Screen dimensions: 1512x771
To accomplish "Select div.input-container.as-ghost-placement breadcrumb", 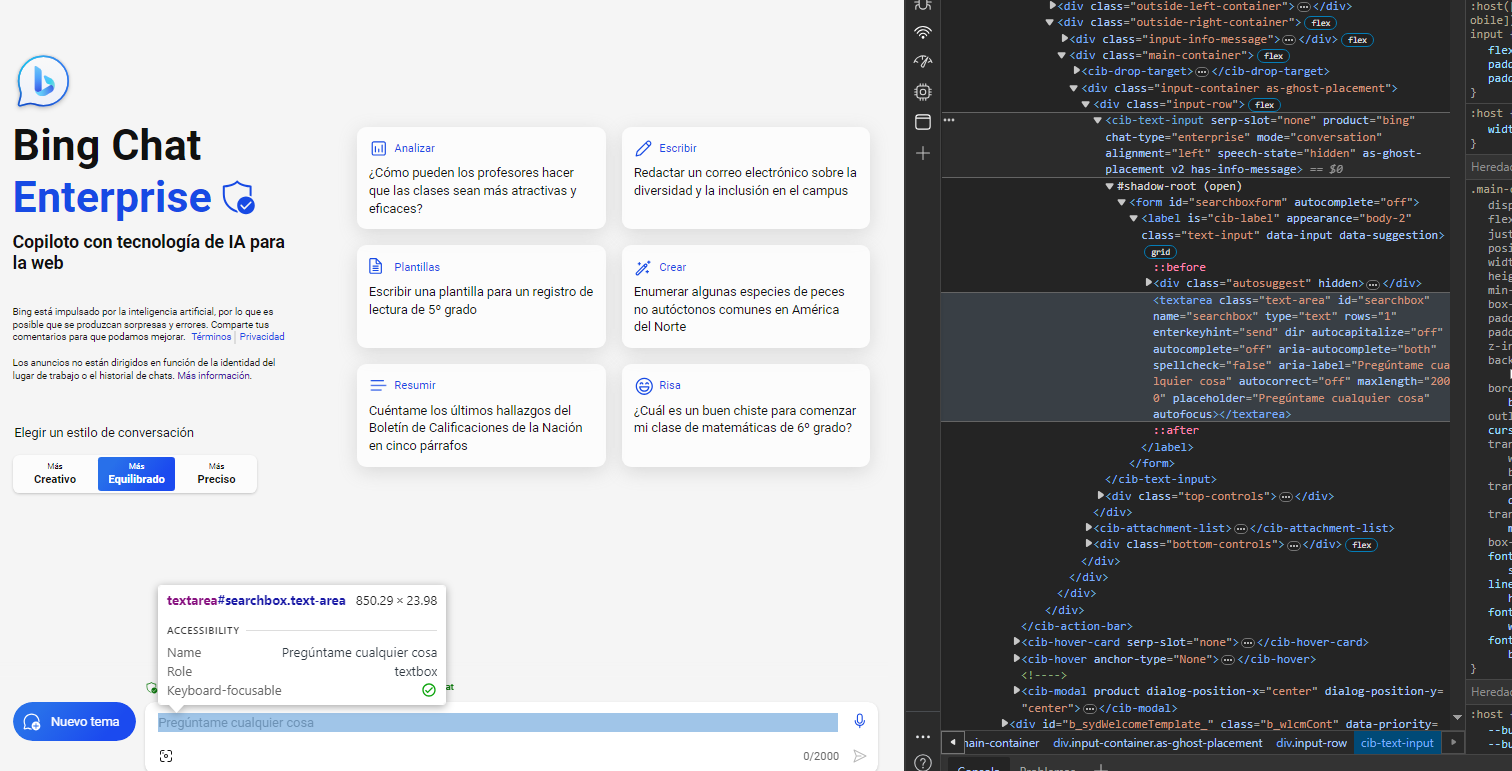I will click(x=1158, y=743).
